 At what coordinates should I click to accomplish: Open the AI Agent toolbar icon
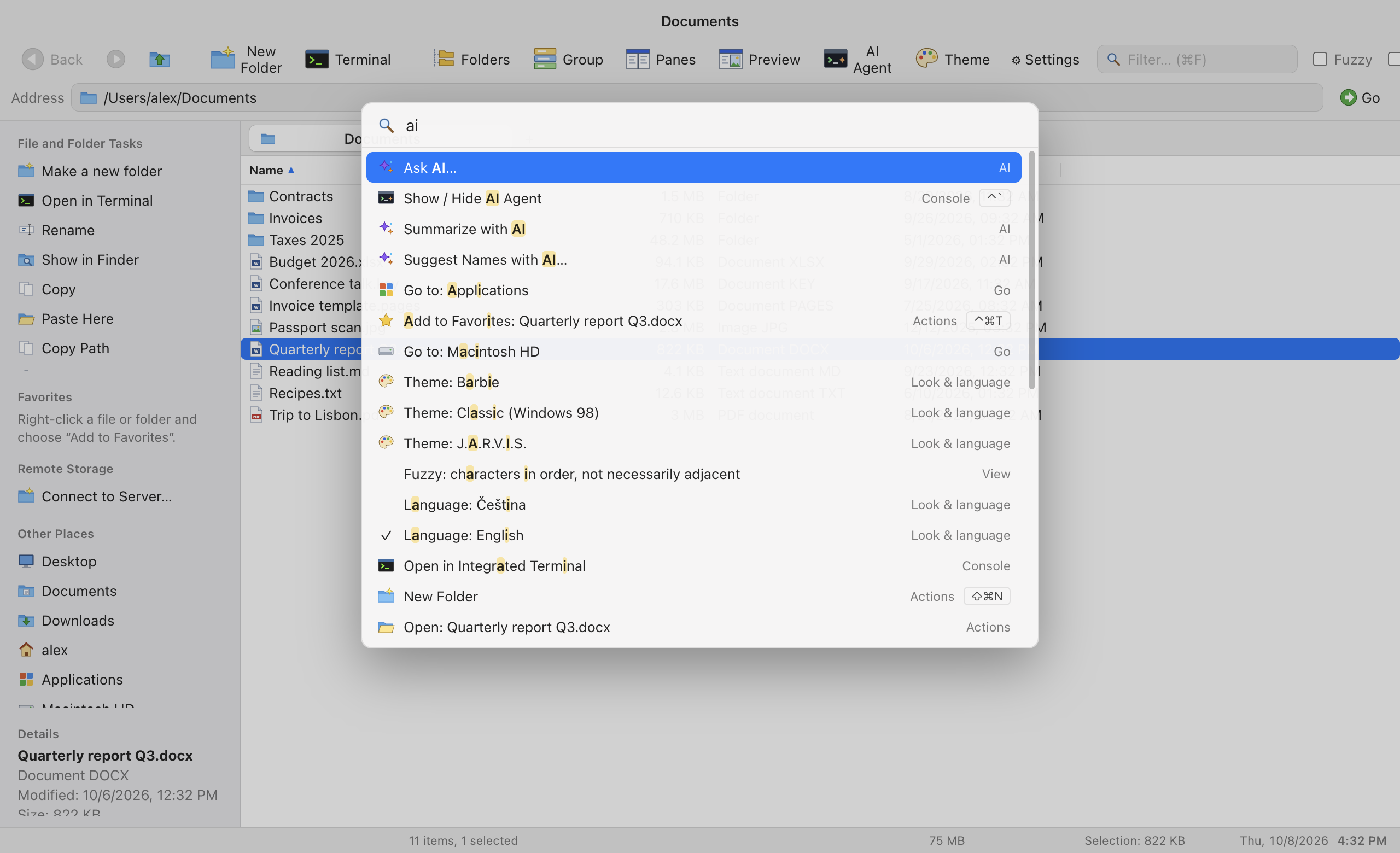click(835, 59)
